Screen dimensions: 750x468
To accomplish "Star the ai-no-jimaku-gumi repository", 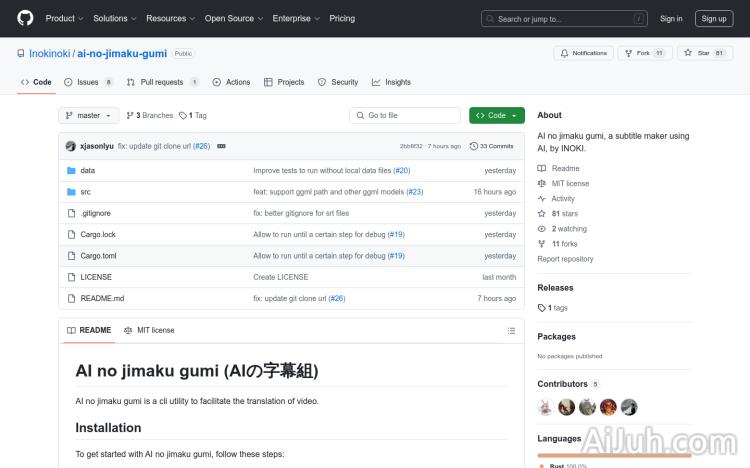I will pos(705,53).
